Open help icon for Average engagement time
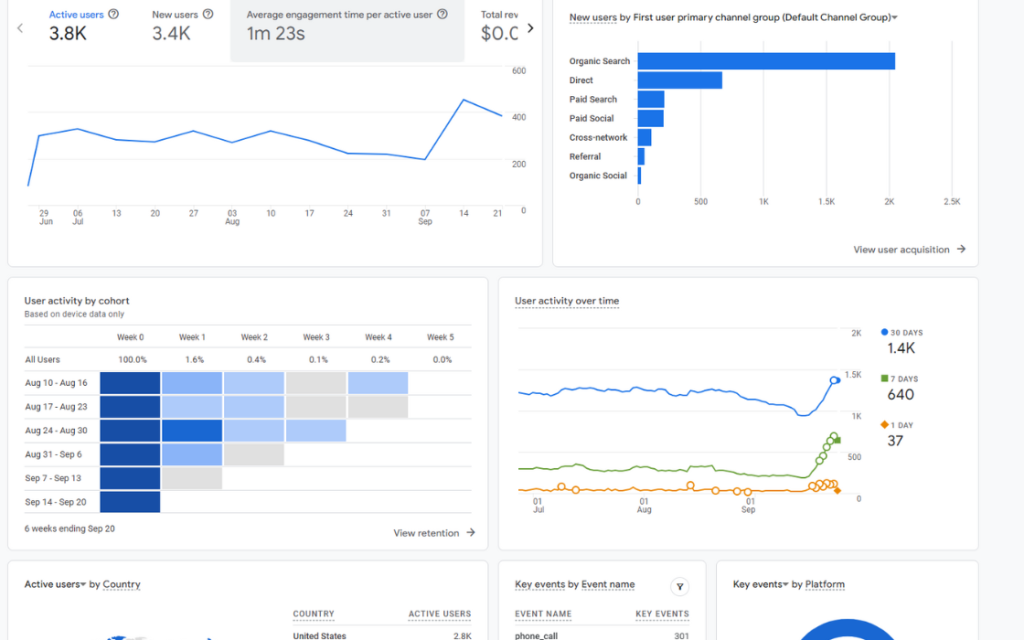The height and width of the screenshot is (640, 1024). point(442,15)
